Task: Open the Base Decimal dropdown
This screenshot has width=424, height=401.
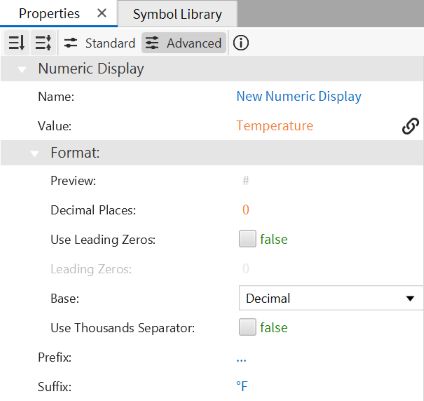Action: click(x=331, y=298)
